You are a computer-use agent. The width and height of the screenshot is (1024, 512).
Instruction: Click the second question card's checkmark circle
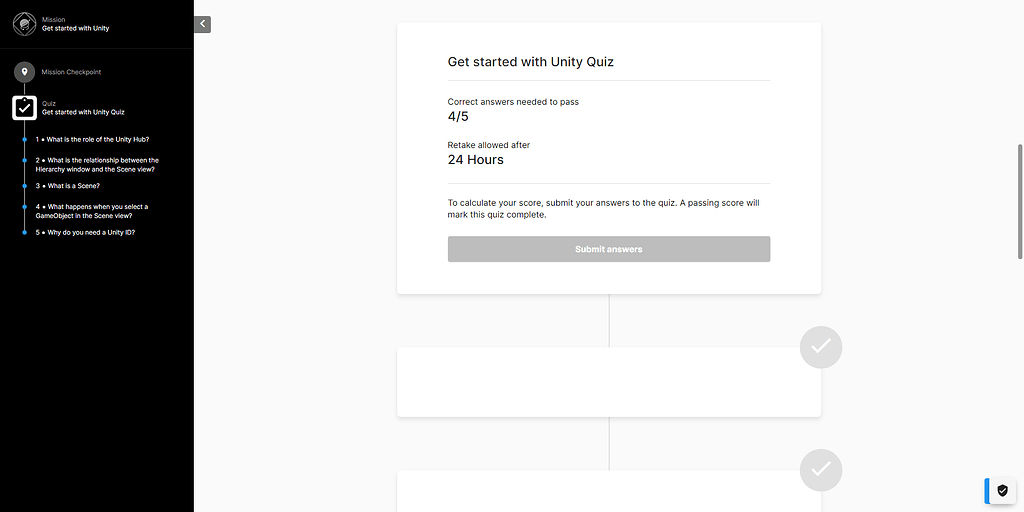click(821, 469)
